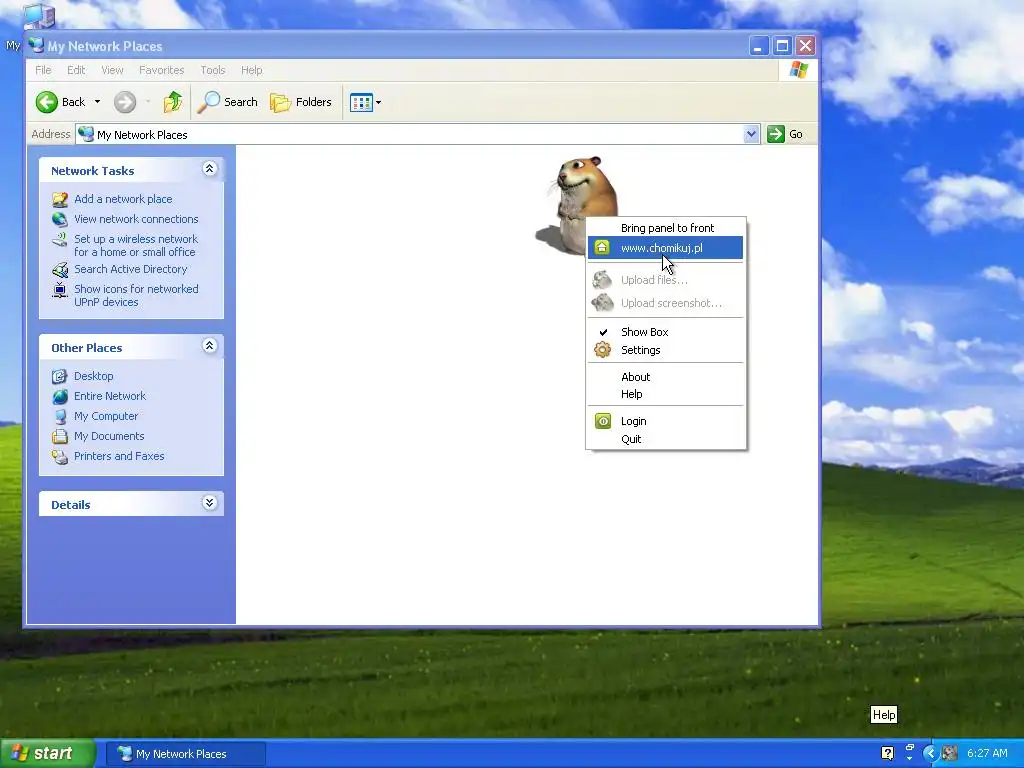Click the Printers and Faxes link
This screenshot has width=1024, height=768.
(x=119, y=456)
